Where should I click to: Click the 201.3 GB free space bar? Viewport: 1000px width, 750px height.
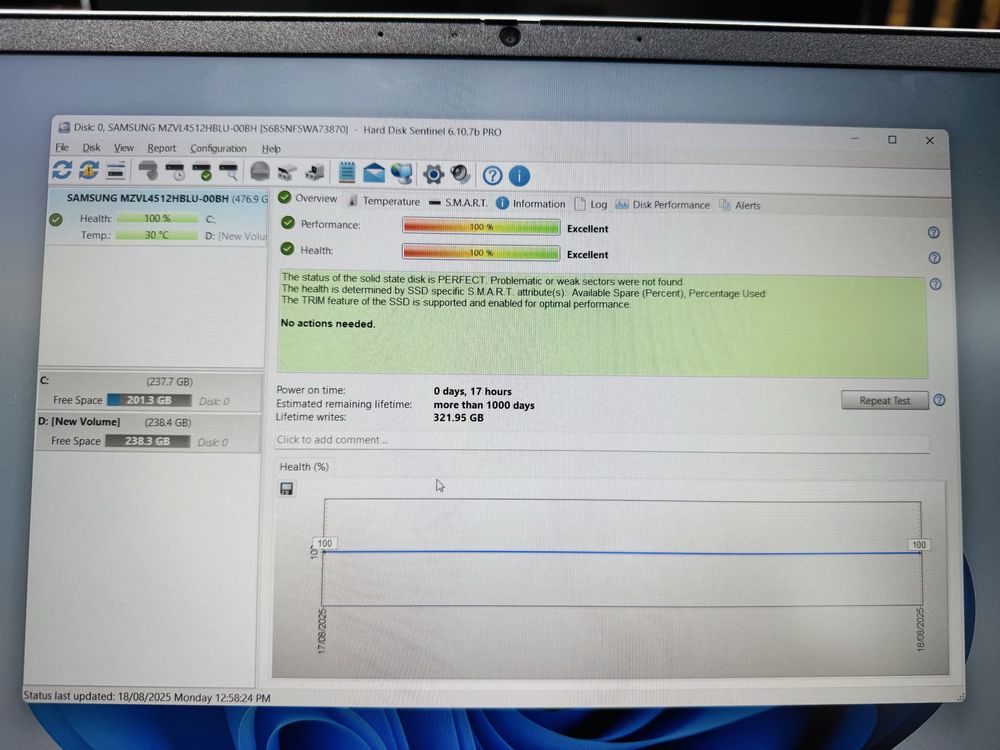149,401
